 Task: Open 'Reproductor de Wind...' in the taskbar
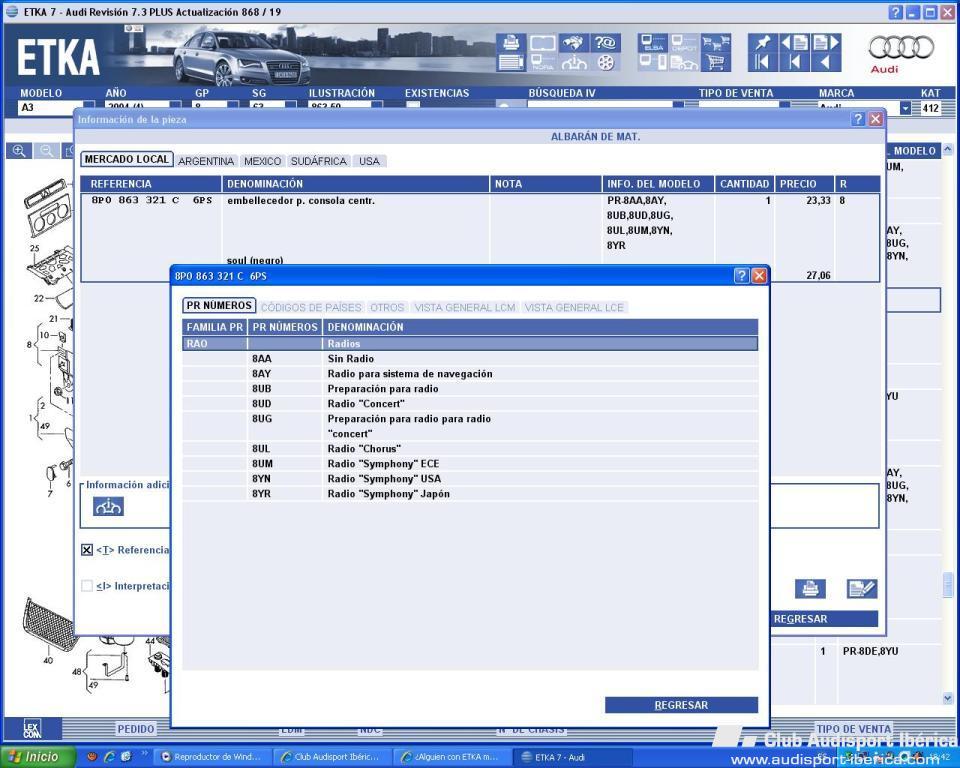coord(211,757)
